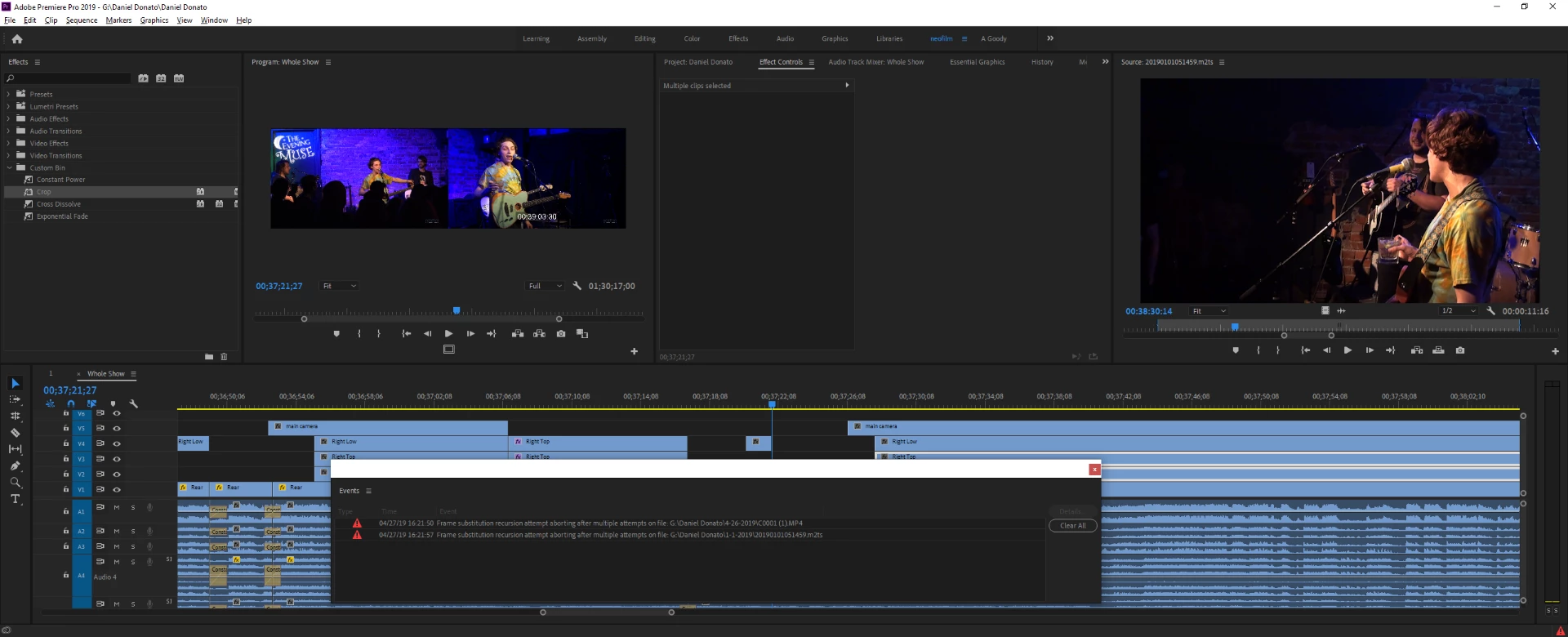Click Lift button in Program monitor
Viewport: 1568px width, 637px height.
click(518, 333)
